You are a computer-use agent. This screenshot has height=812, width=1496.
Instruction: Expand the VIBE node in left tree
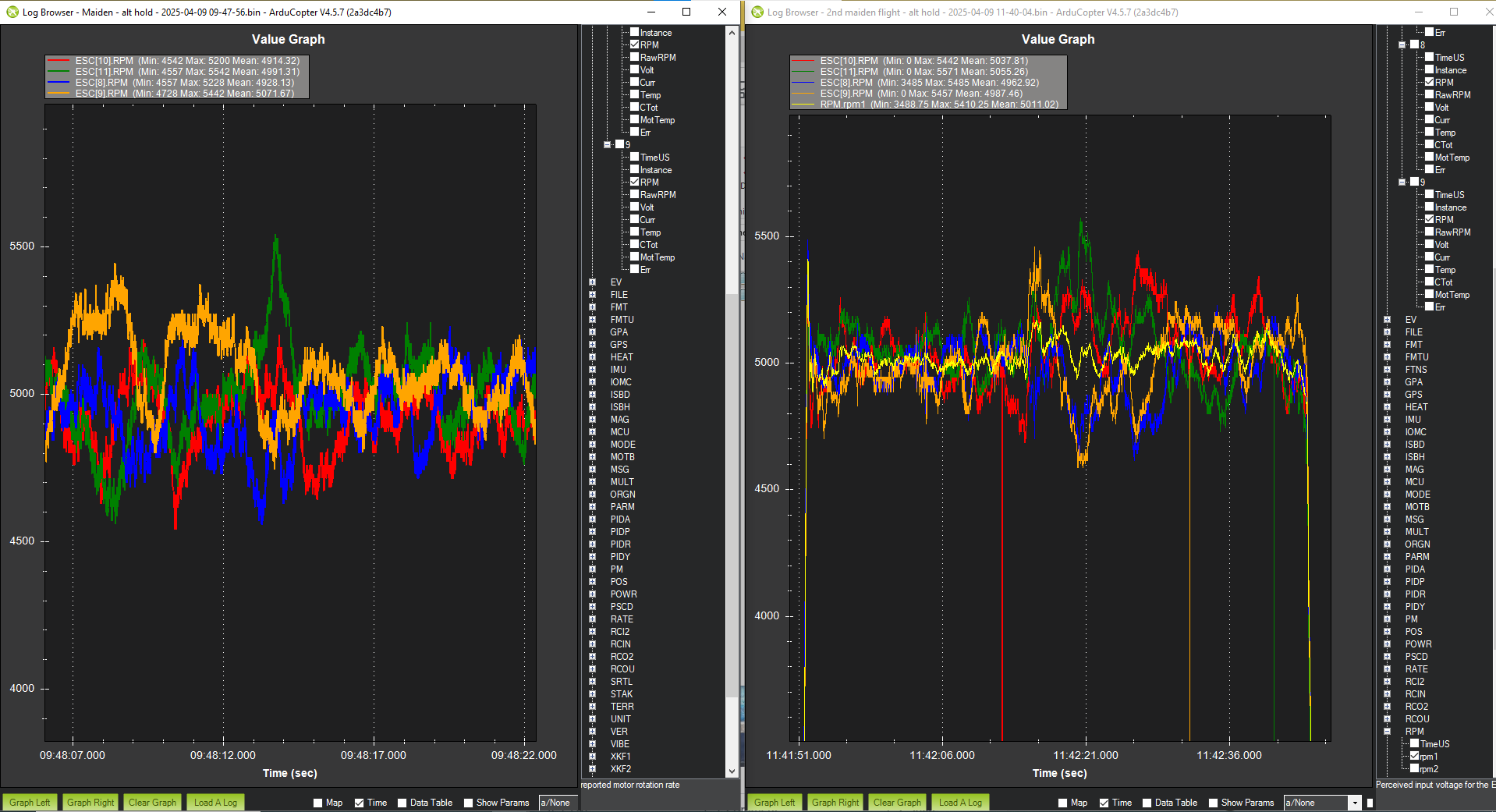tap(590, 743)
